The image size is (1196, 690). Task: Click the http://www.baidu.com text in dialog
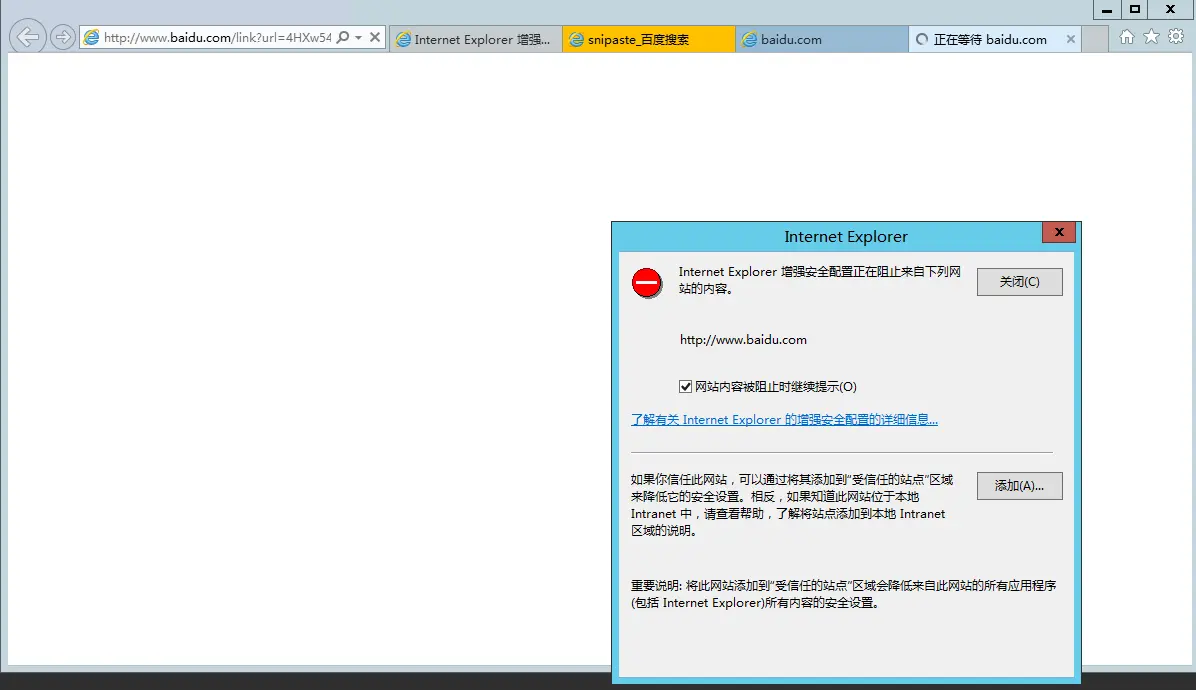pos(743,339)
